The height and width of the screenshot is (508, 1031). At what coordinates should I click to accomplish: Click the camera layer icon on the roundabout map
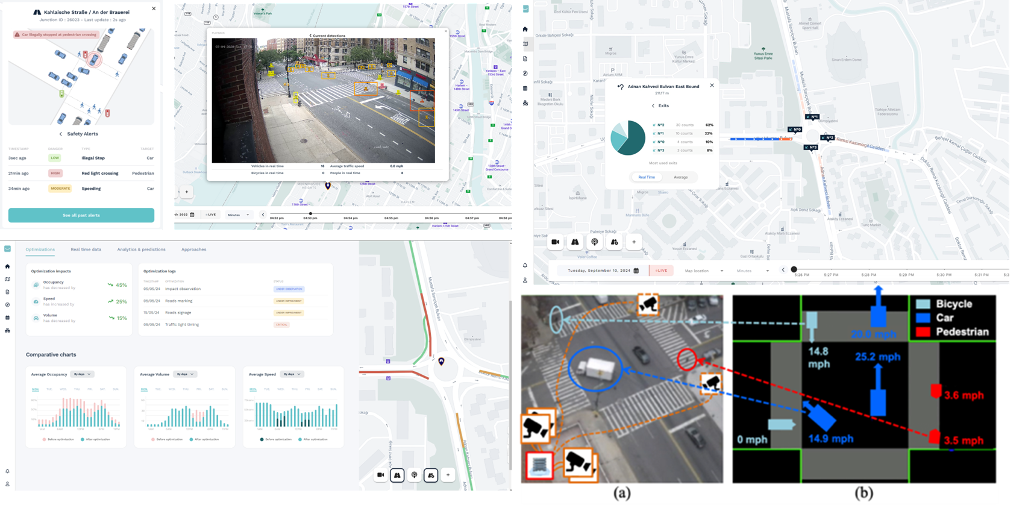coord(381,475)
